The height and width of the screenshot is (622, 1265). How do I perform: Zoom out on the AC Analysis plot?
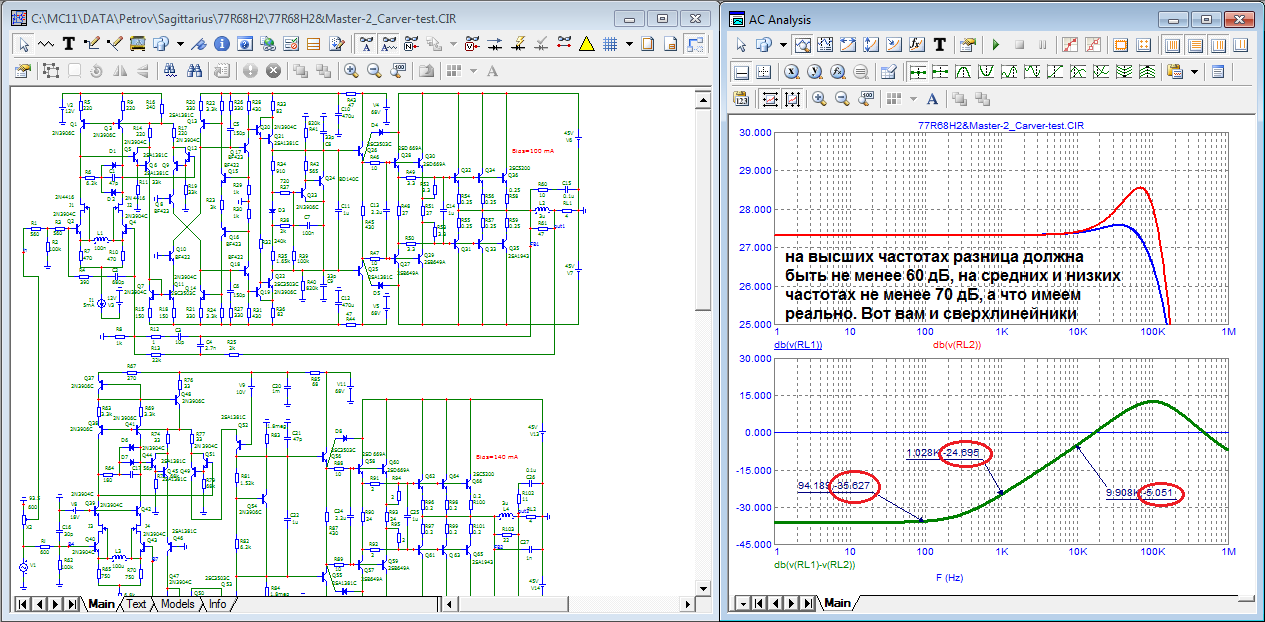tap(842, 98)
